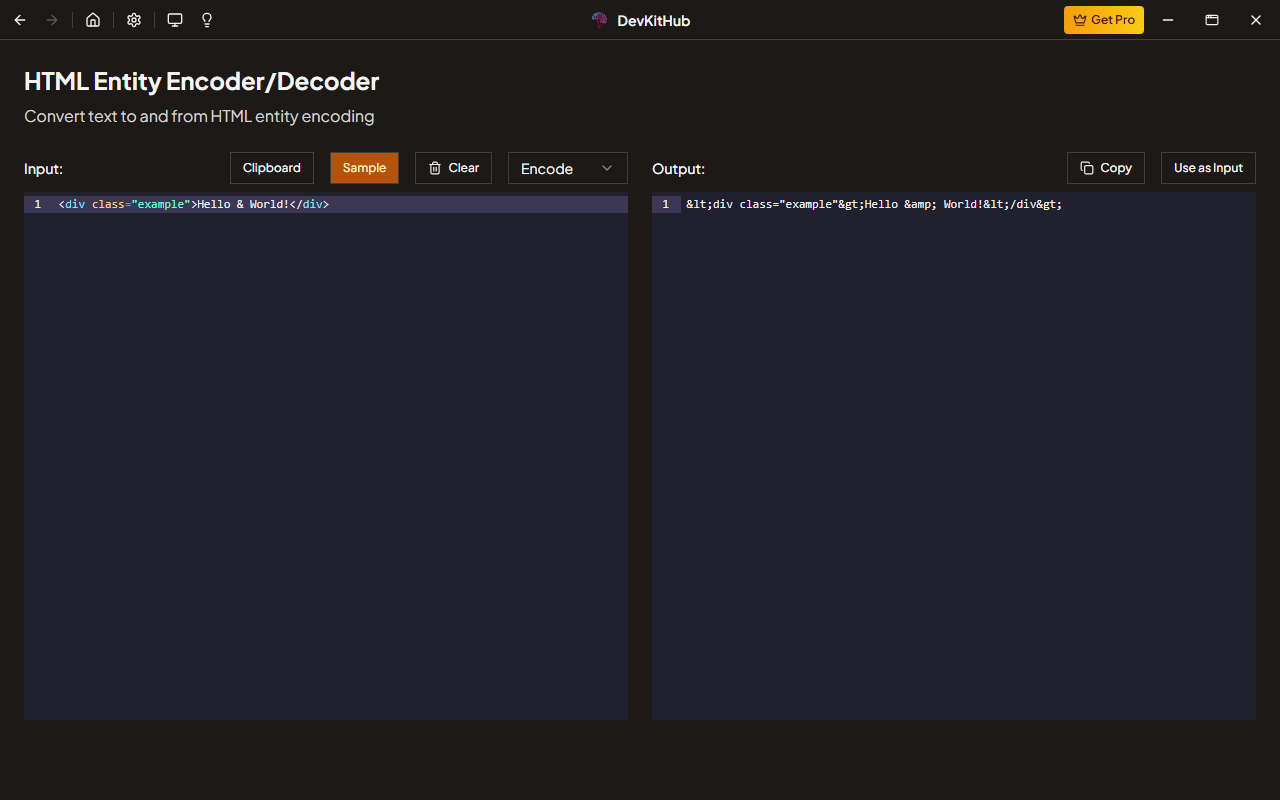Click the output line number 1
Image resolution: width=1280 pixels, height=800 pixels.
(x=666, y=204)
